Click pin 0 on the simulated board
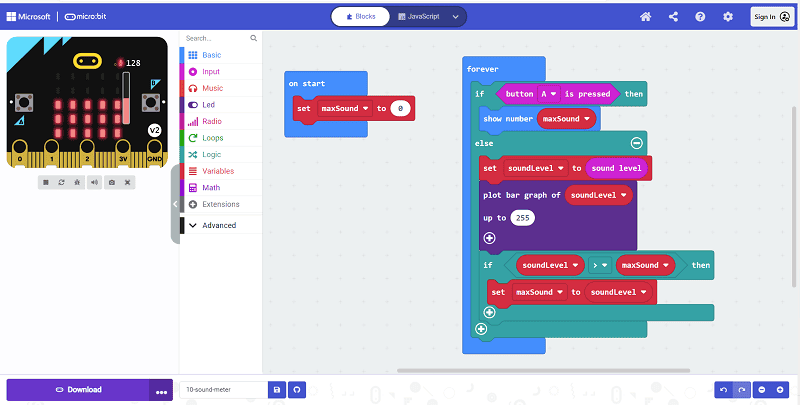This screenshot has height=405, width=800. point(19,154)
